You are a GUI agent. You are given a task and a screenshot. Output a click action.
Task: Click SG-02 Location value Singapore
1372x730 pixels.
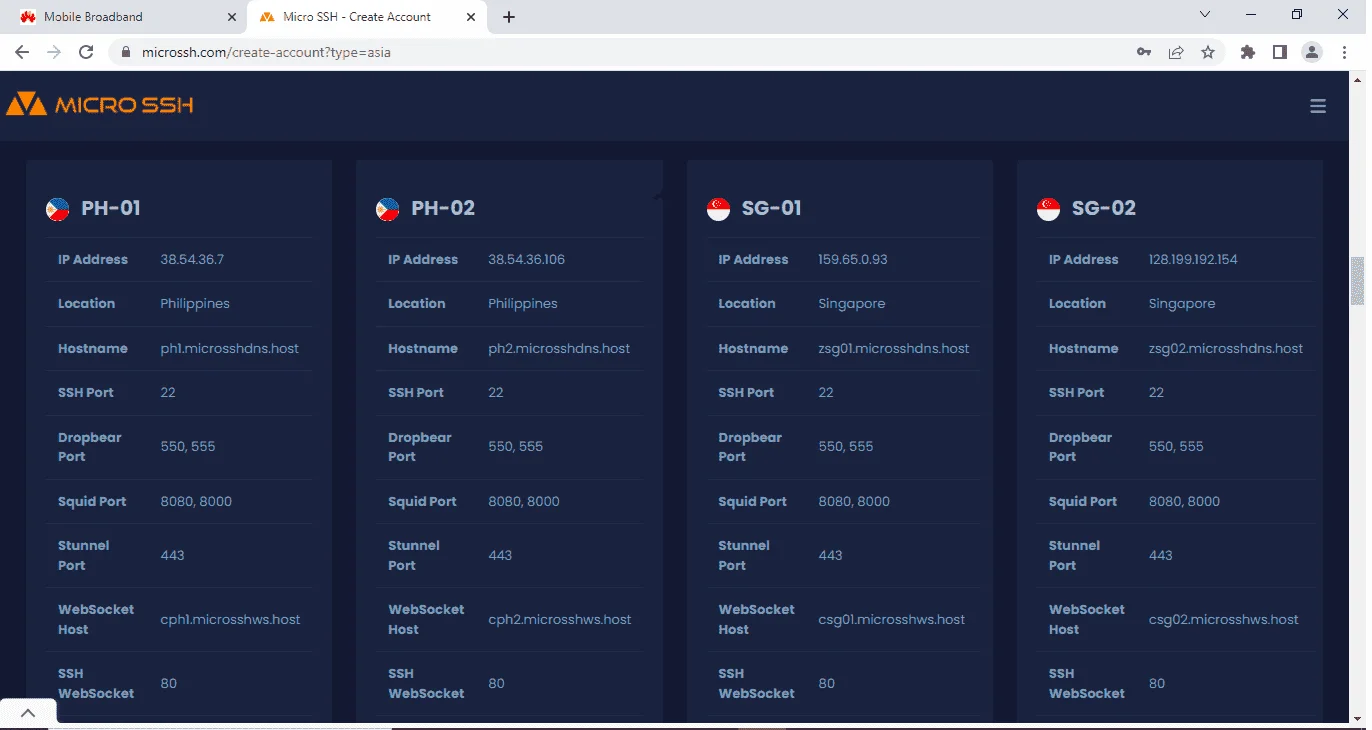click(1182, 304)
